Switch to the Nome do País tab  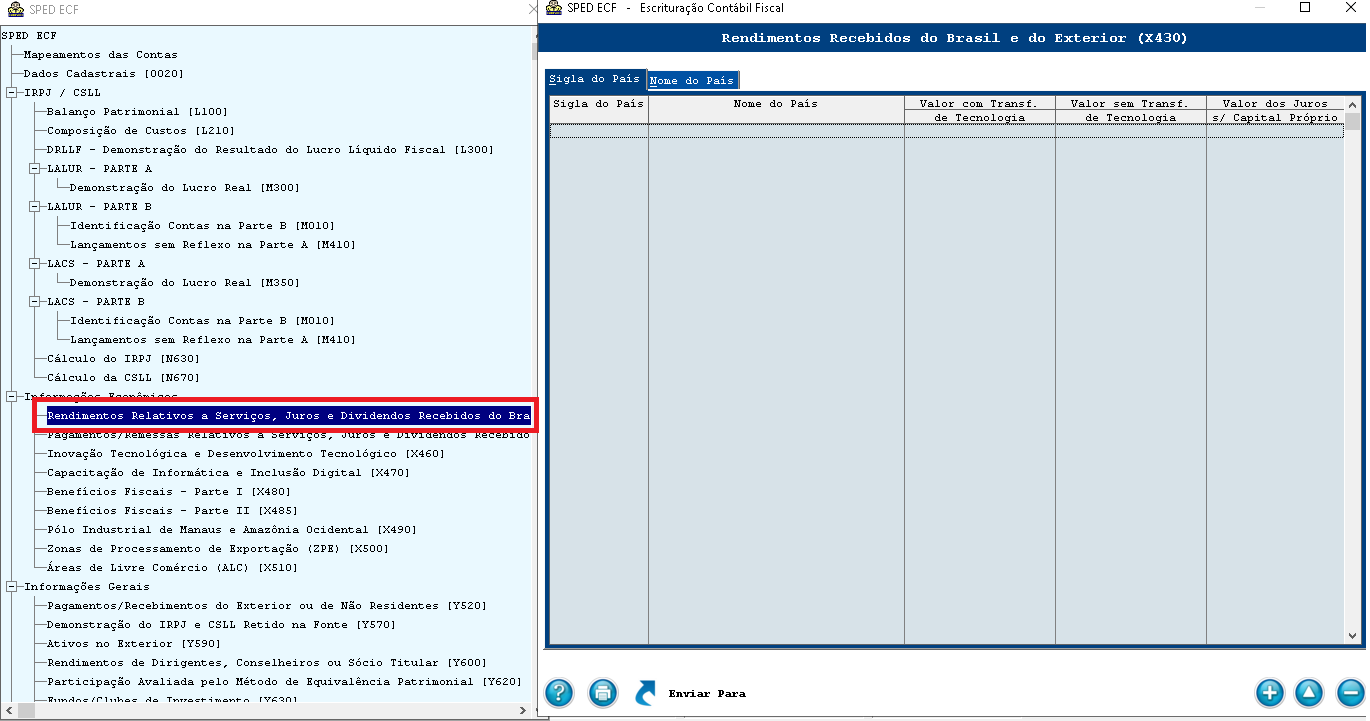pyautogui.click(x=692, y=80)
